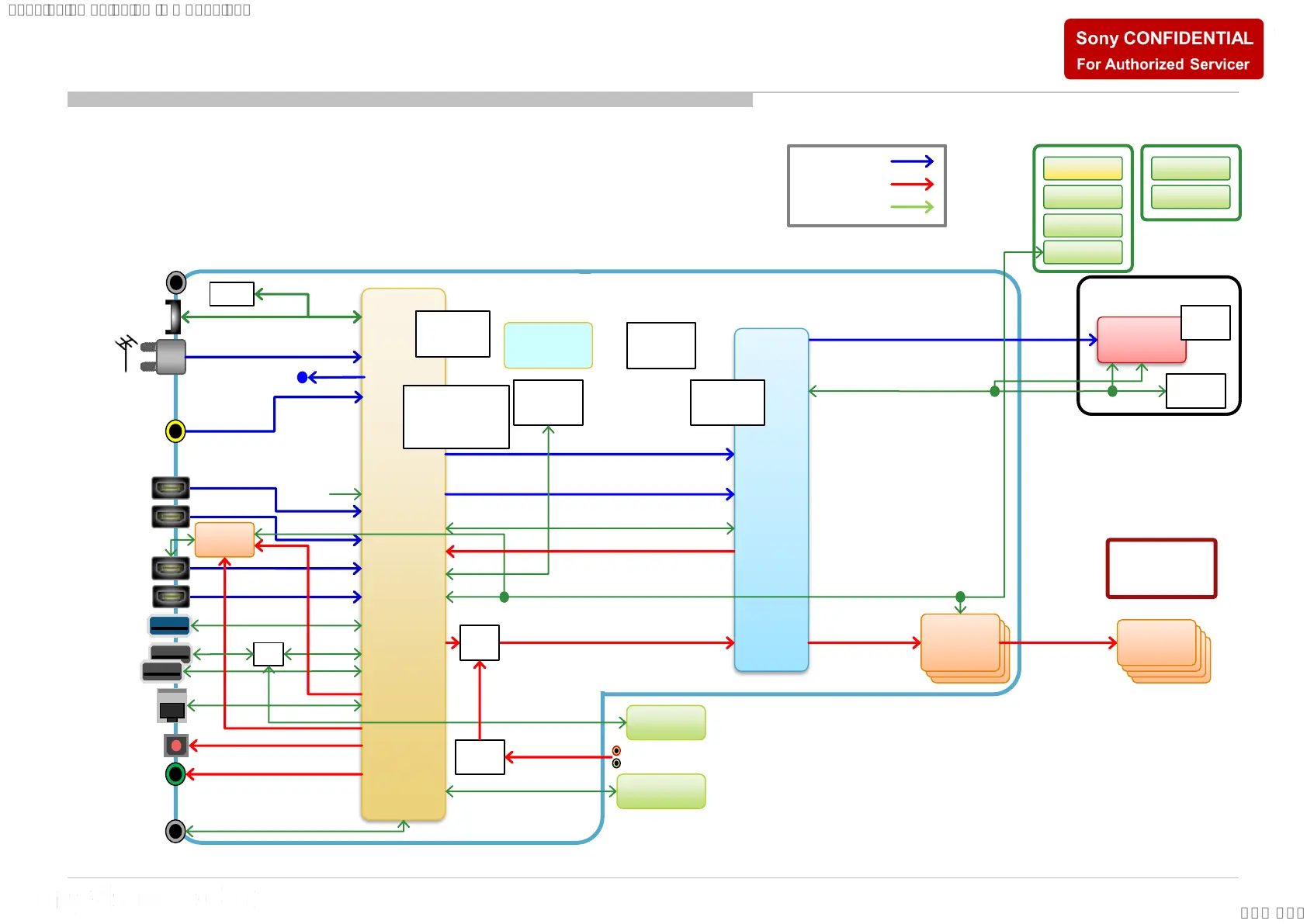Image resolution: width=1307 pixels, height=924 pixels.
Task: Click the yellow composite video jack icon
Action: click(x=175, y=431)
